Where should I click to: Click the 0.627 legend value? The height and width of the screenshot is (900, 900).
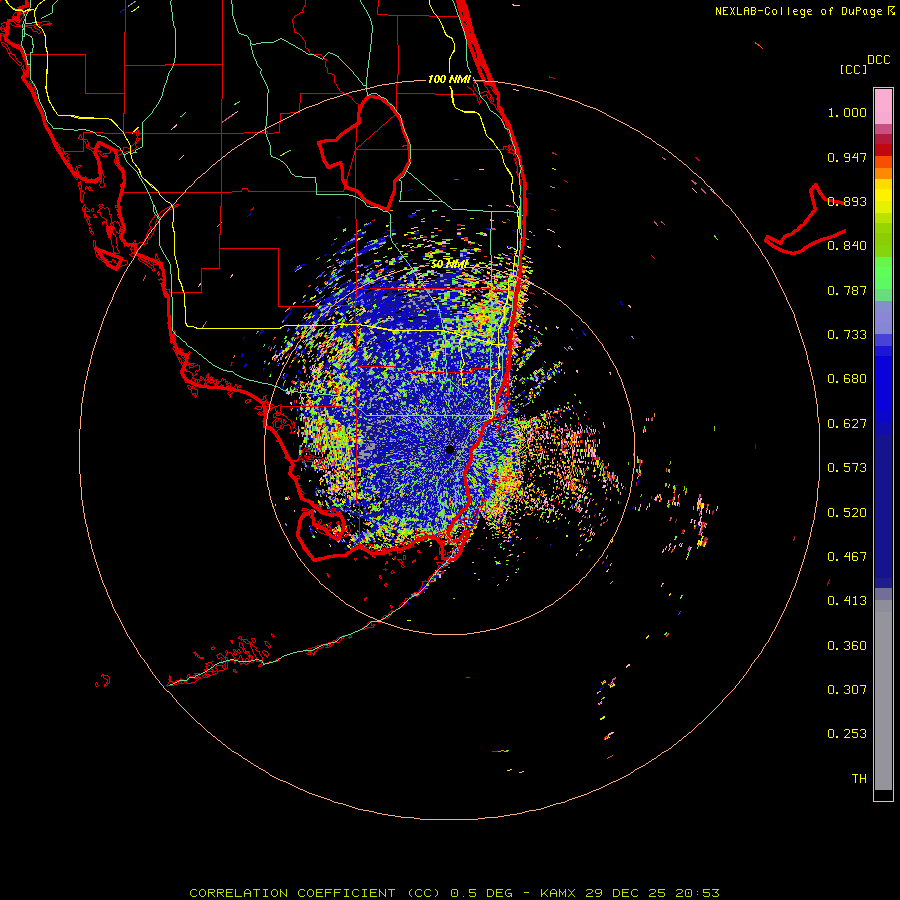point(847,424)
